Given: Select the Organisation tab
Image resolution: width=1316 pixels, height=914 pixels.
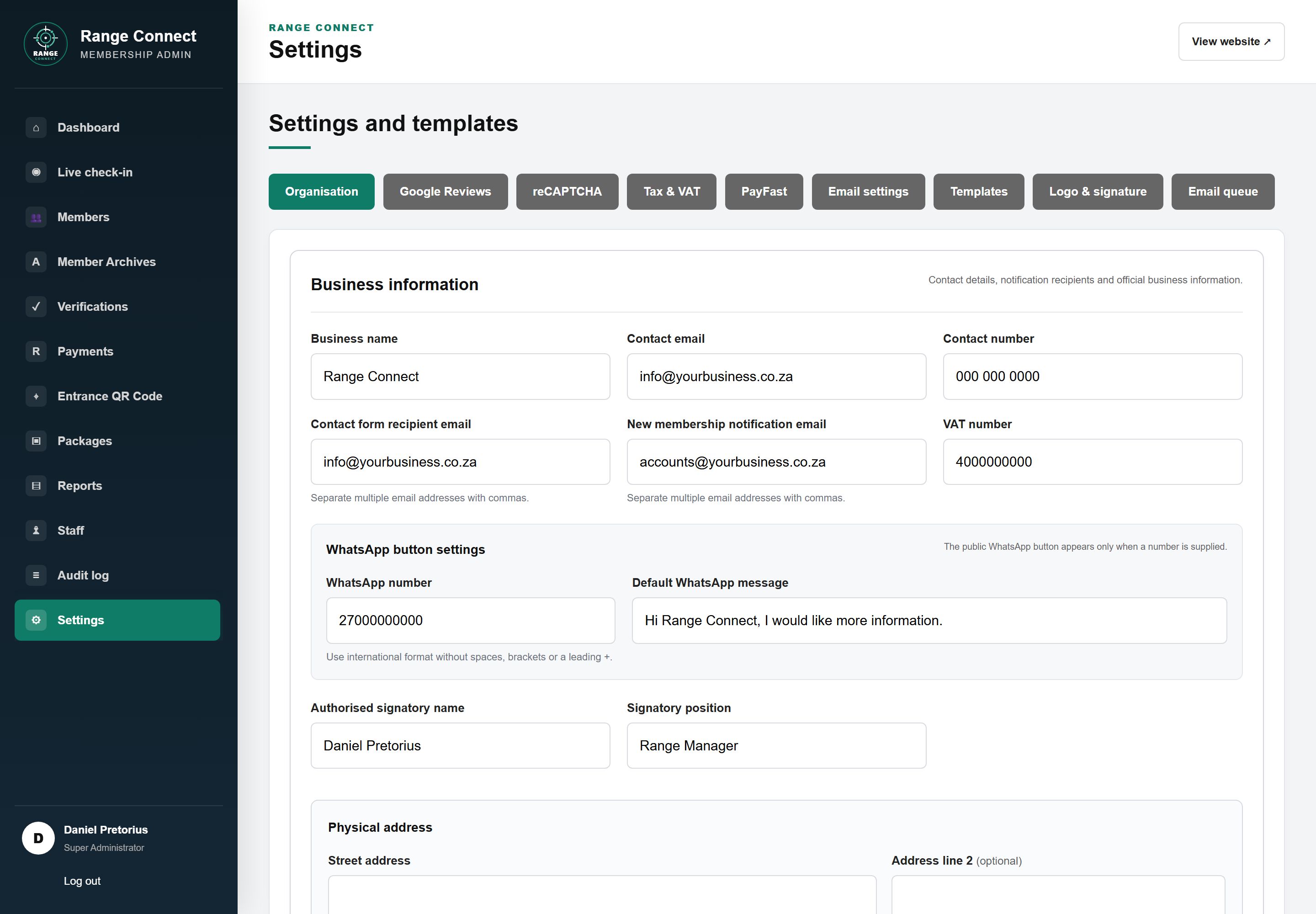Looking at the screenshot, I should (321, 191).
